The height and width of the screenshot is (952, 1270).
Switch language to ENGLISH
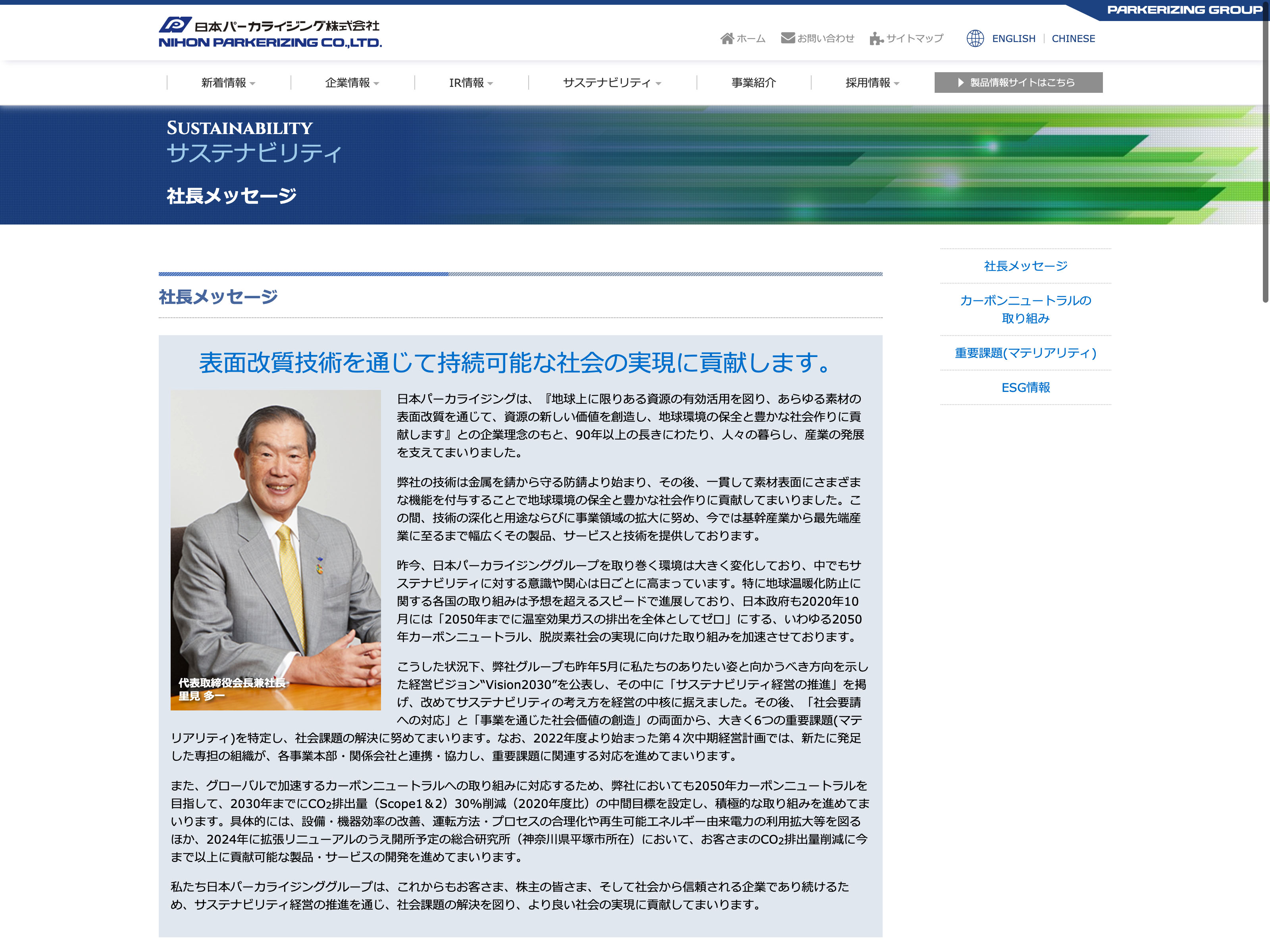(x=1013, y=38)
